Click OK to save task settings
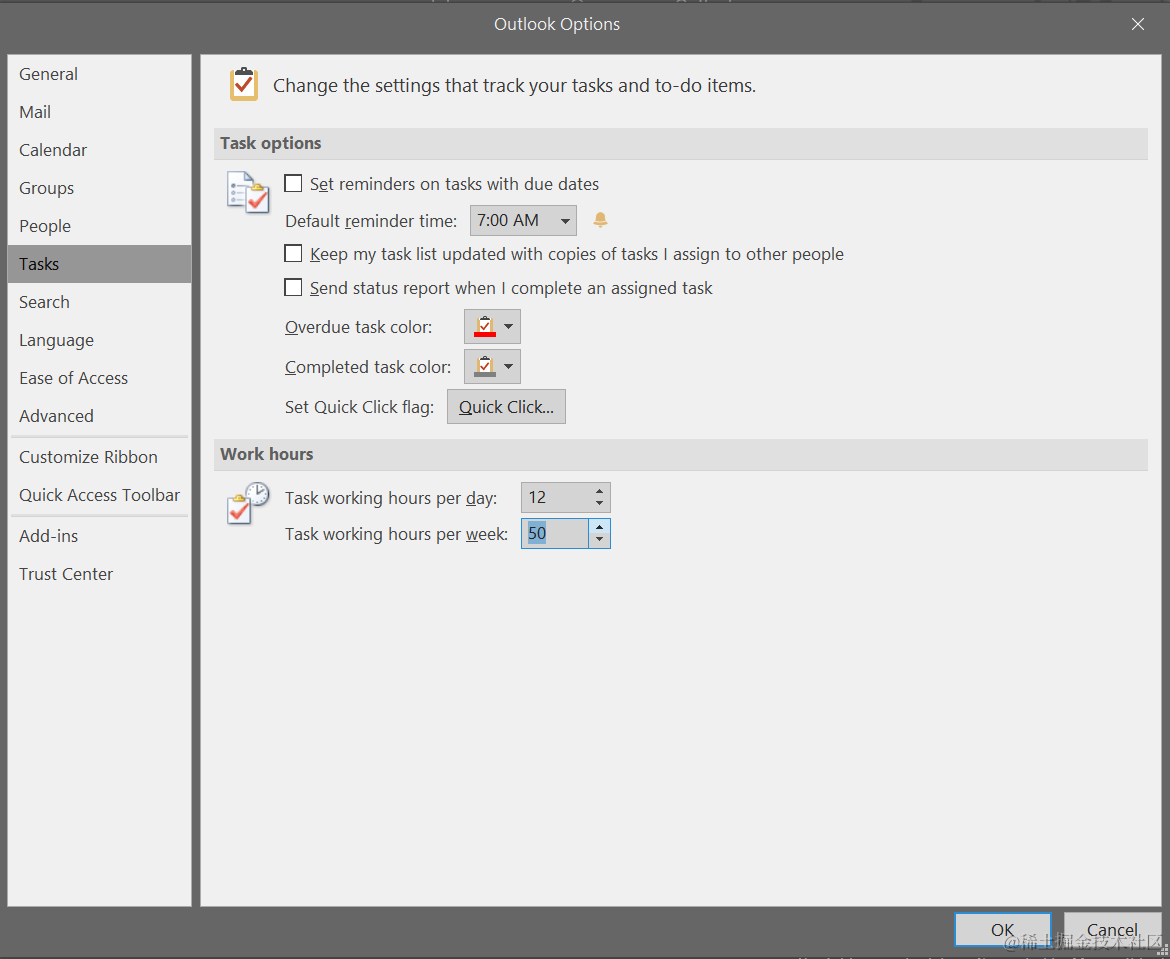Screen dimensions: 1170x959 [x=1002, y=929]
